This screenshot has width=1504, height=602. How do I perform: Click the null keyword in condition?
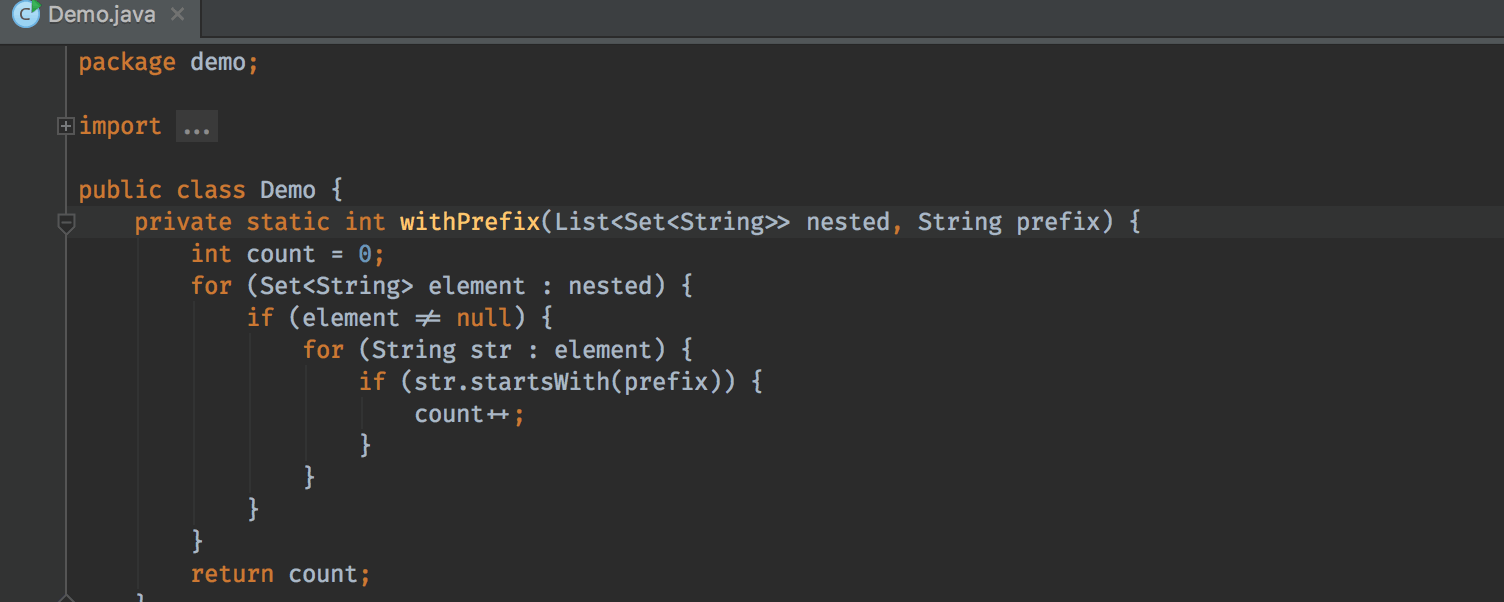[484, 318]
